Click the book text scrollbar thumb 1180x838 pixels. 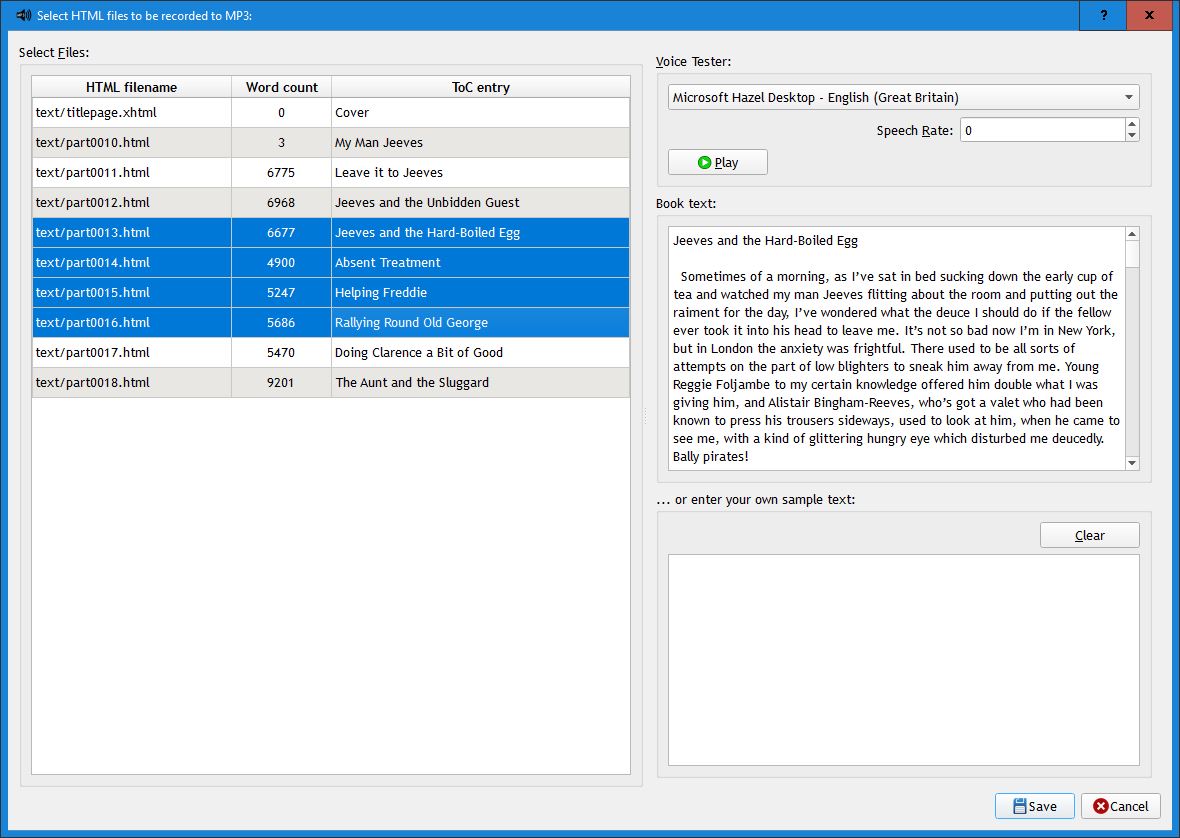point(1132,254)
